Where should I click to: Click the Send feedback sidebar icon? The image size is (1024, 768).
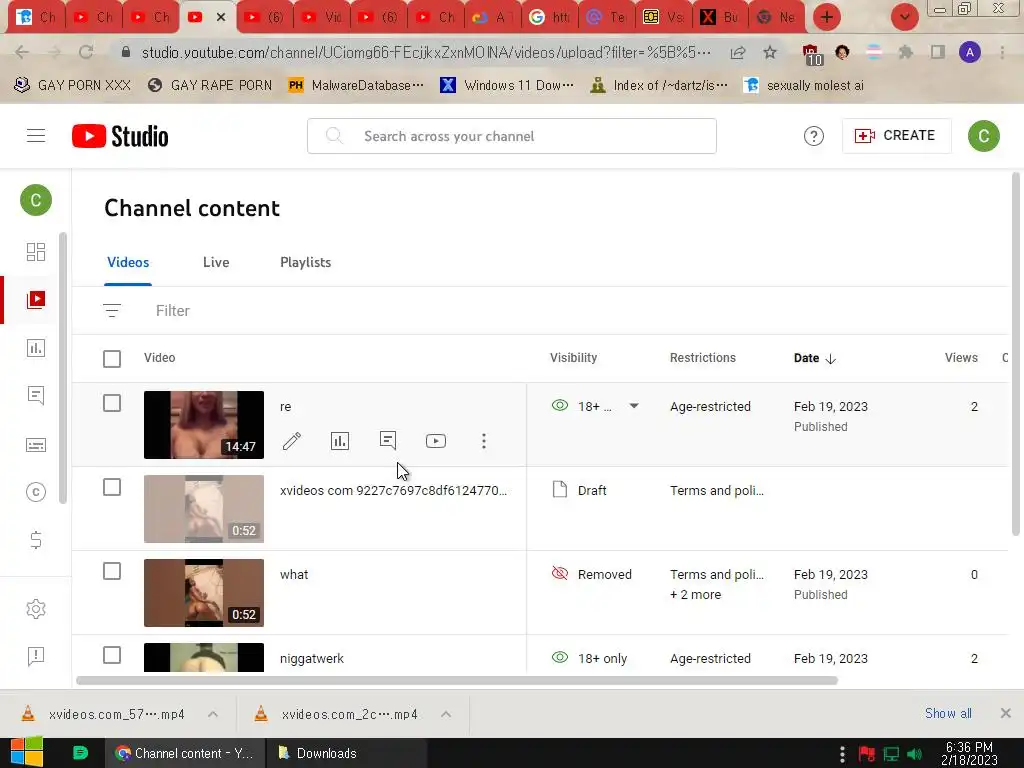[36, 656]
